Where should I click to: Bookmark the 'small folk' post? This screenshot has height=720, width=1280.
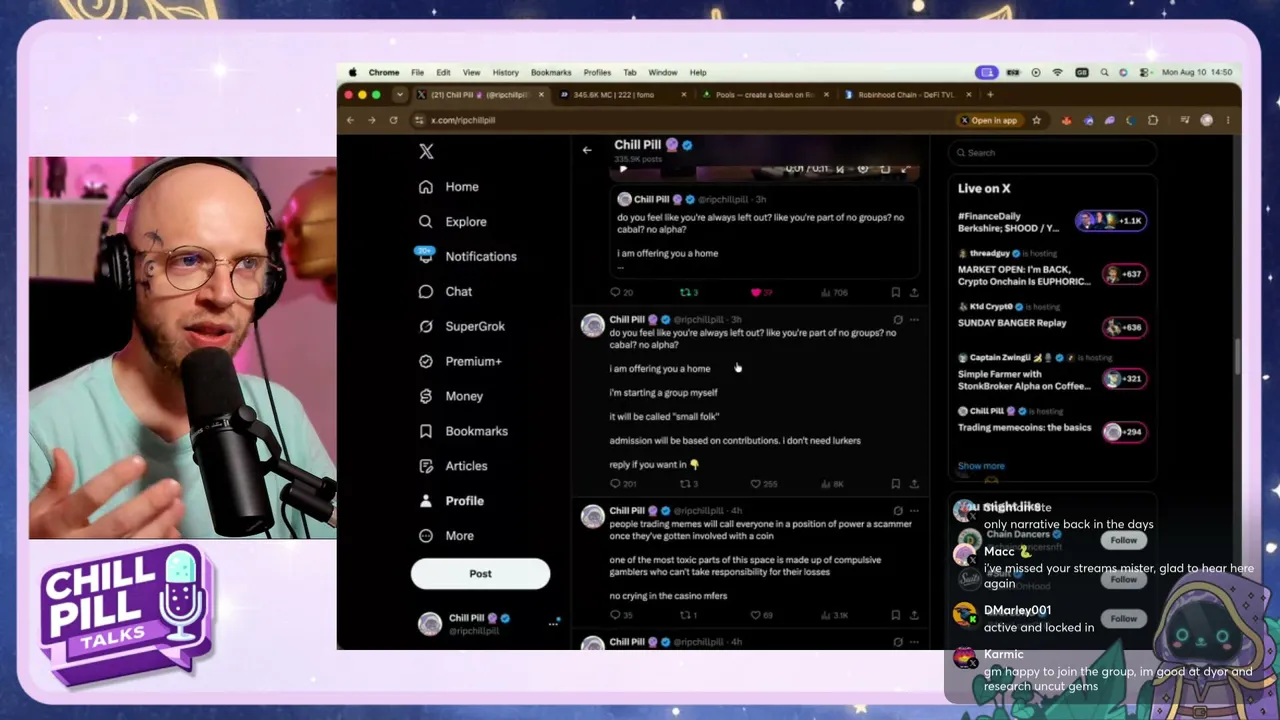pos(895,484)
